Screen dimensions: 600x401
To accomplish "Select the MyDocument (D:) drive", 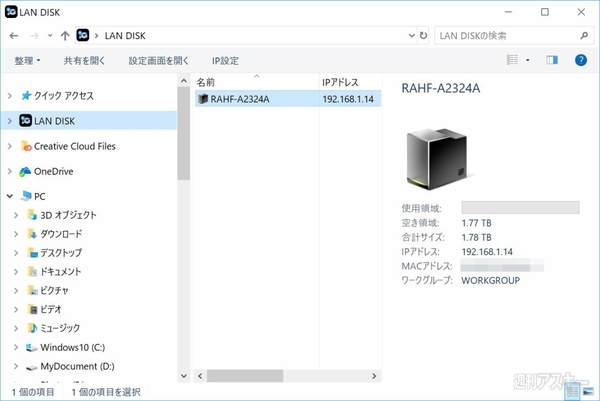I will (70, 367).
